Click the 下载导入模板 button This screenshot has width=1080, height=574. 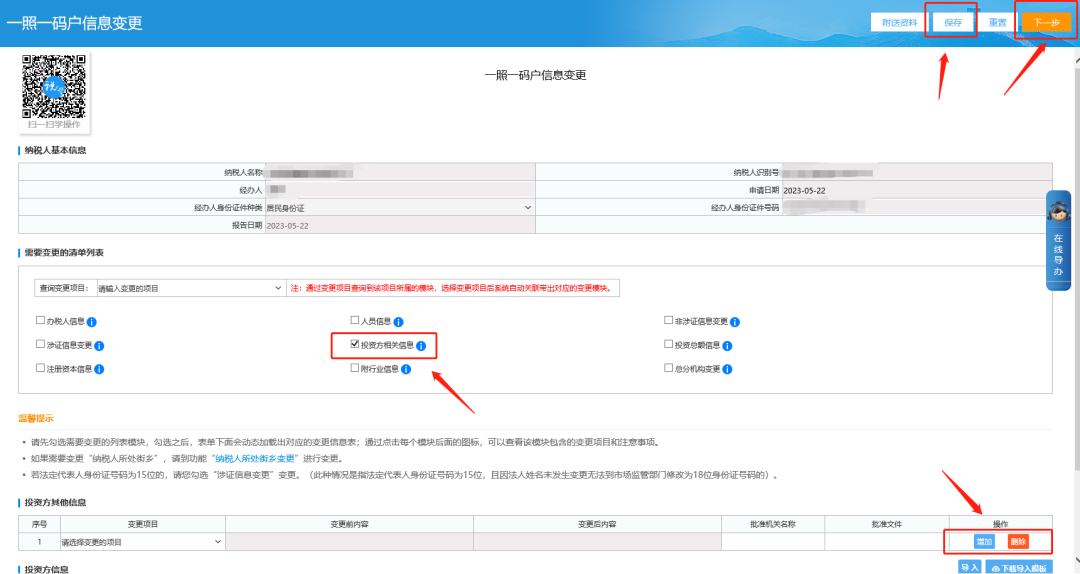[1019, 568]
